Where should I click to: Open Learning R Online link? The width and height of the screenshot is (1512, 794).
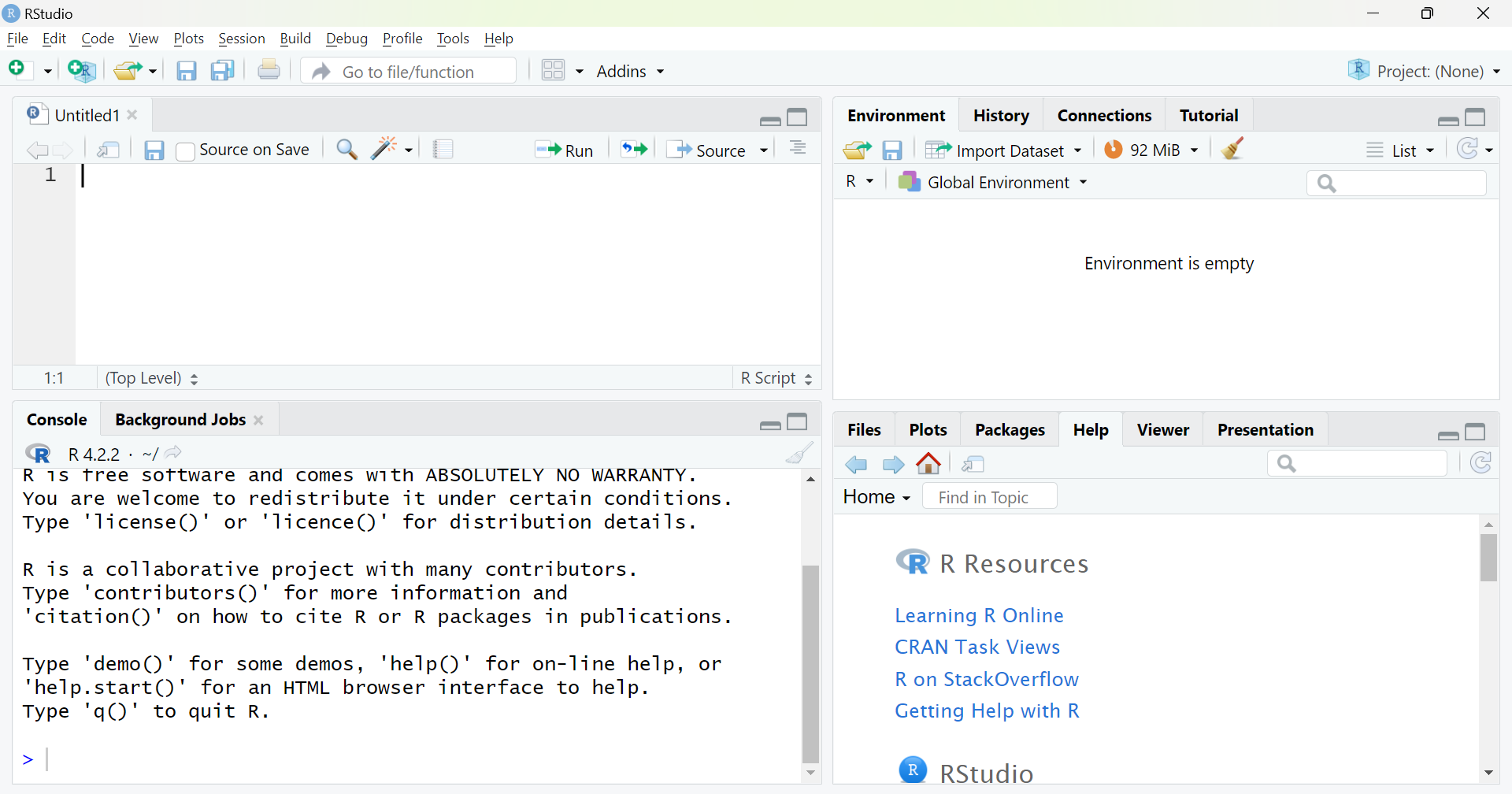[979, 615]
